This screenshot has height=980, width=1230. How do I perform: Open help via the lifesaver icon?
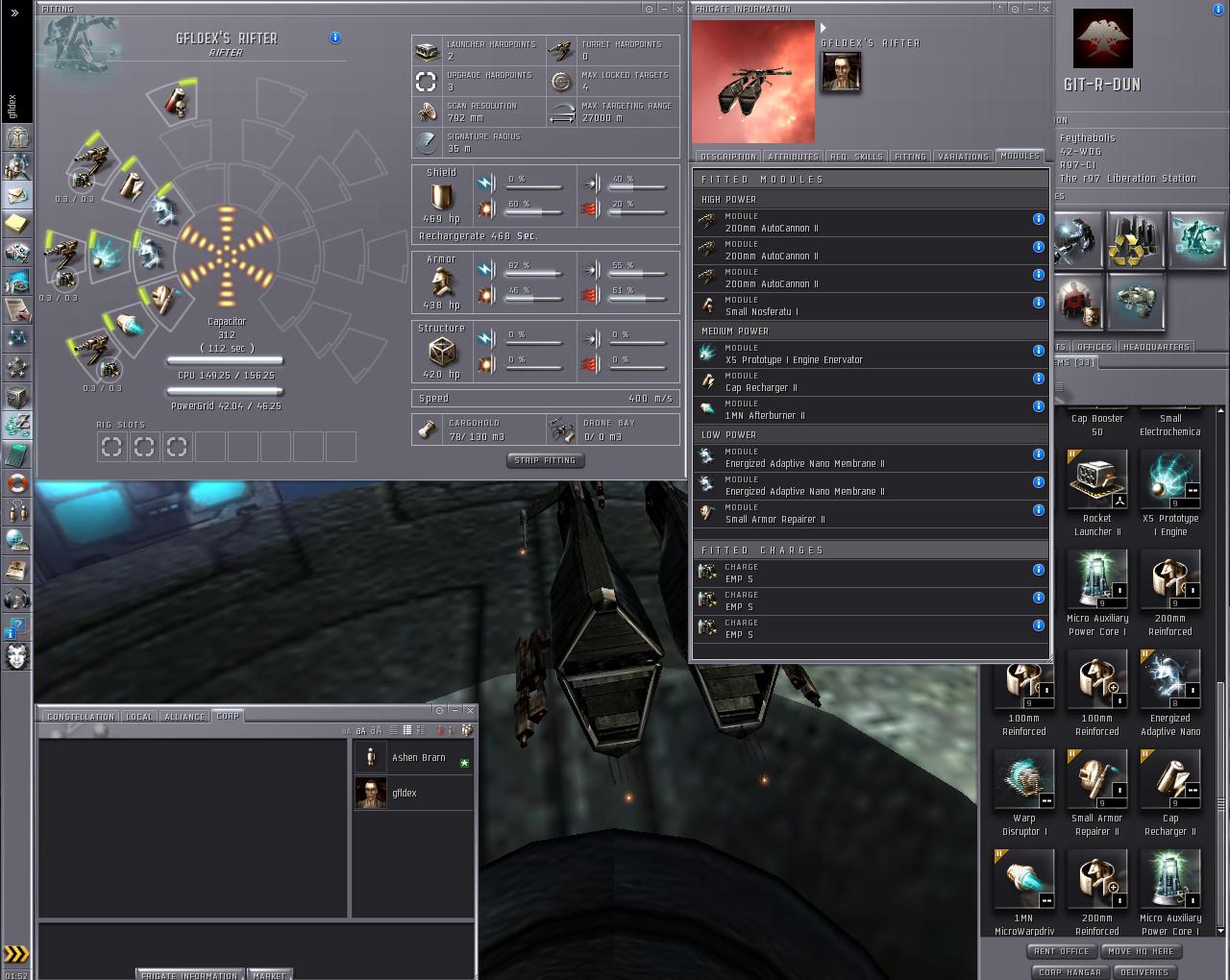16,482
